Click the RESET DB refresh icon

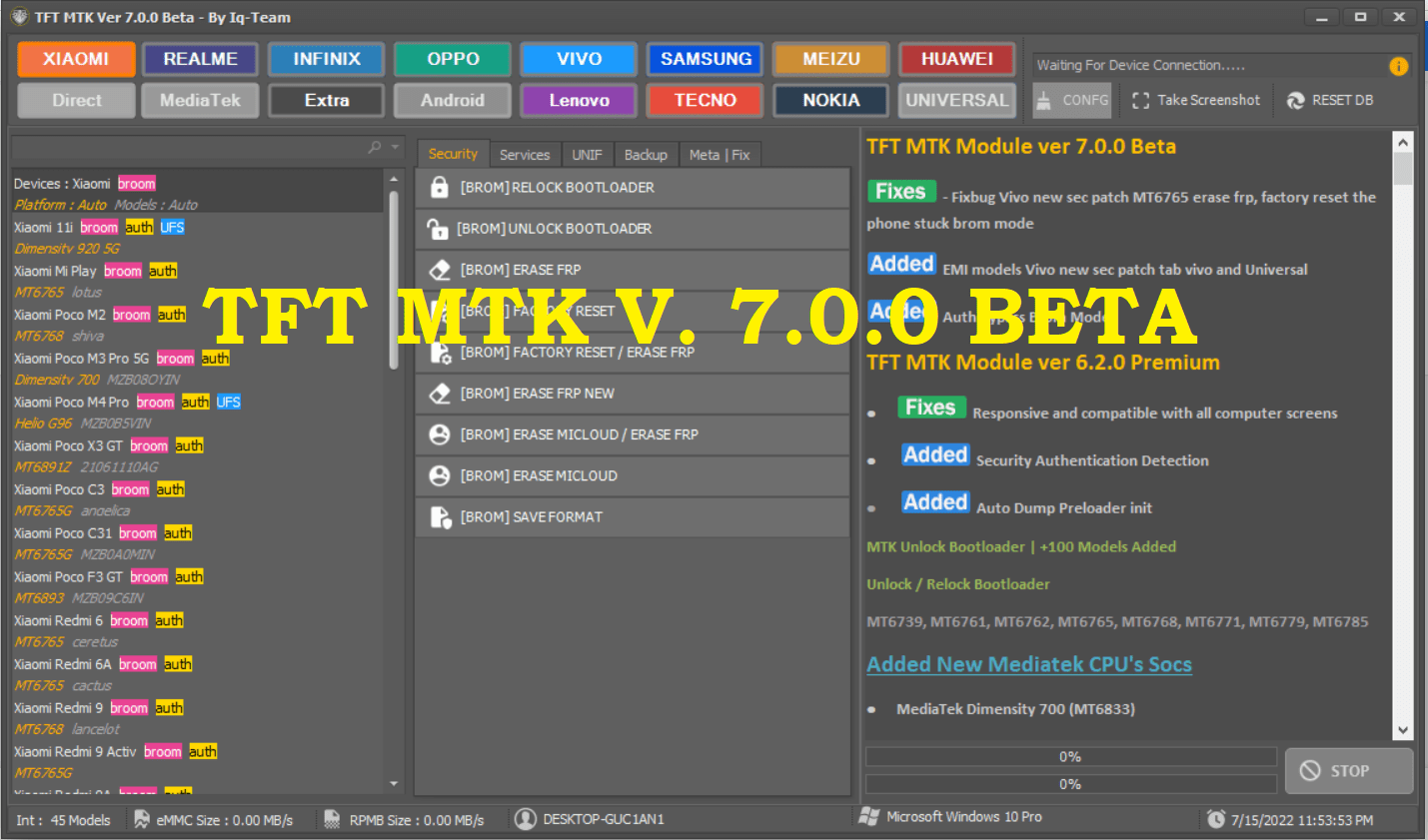tap(1296, 100)
